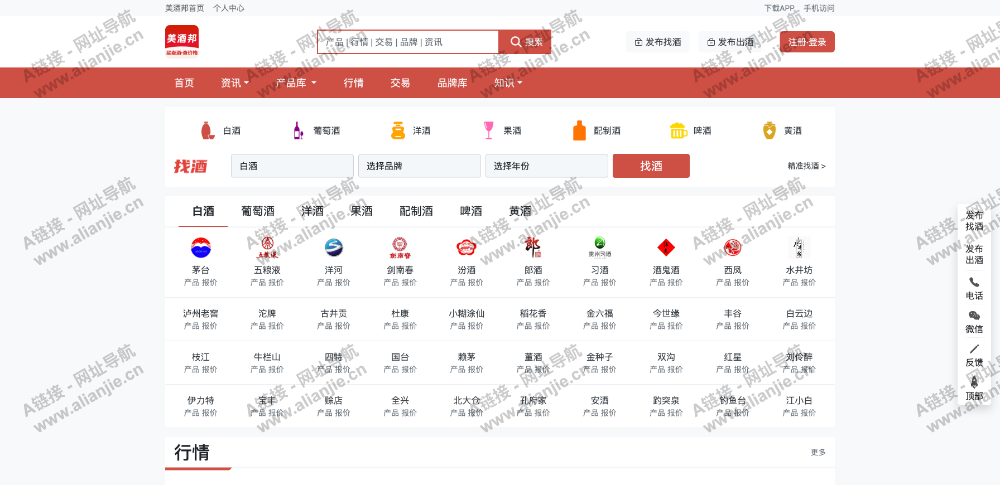Expand the 资讯 navigation dropdown

235,83
